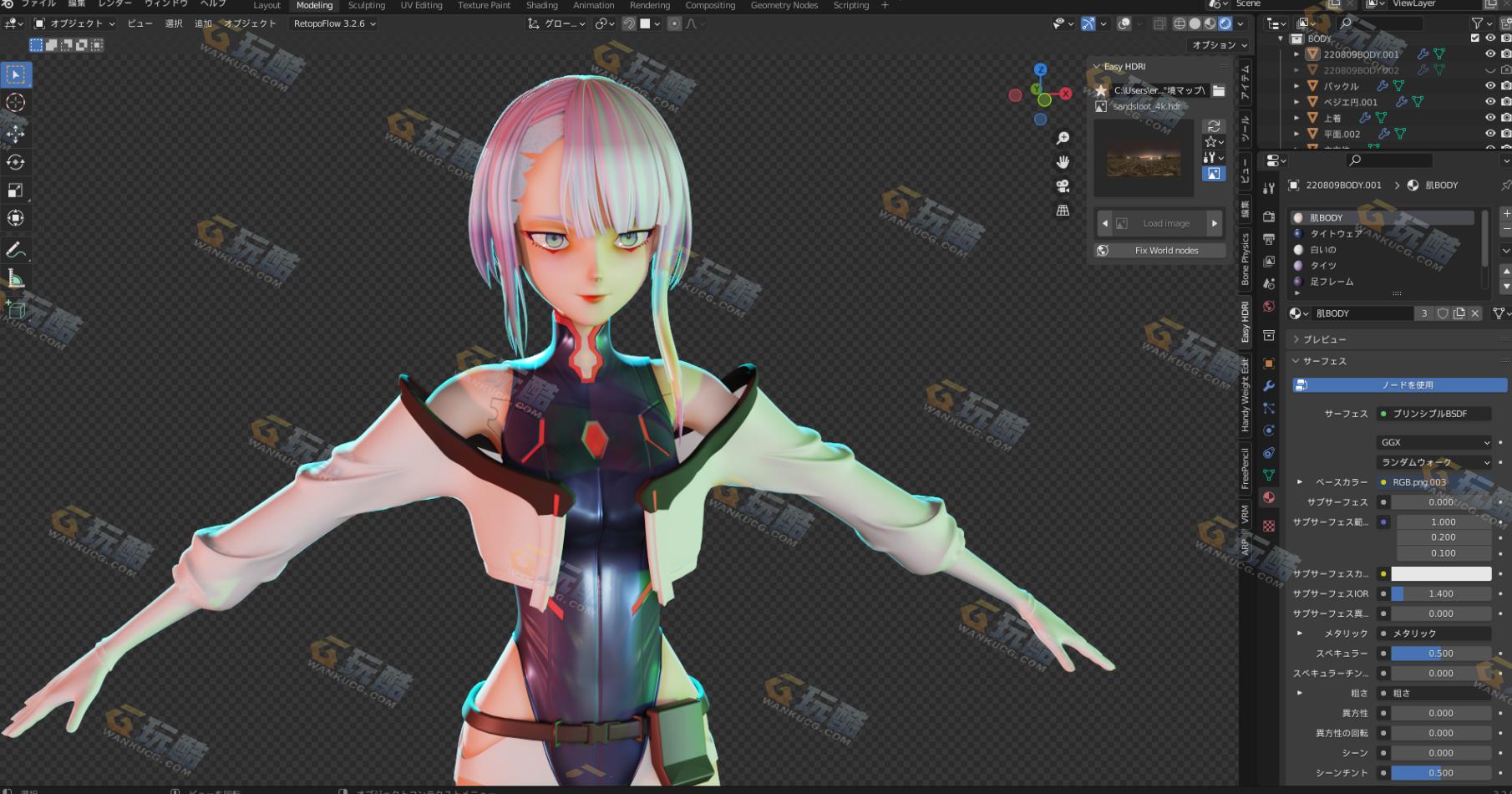Click the pan hand viewport icon

pos(1063,162)
